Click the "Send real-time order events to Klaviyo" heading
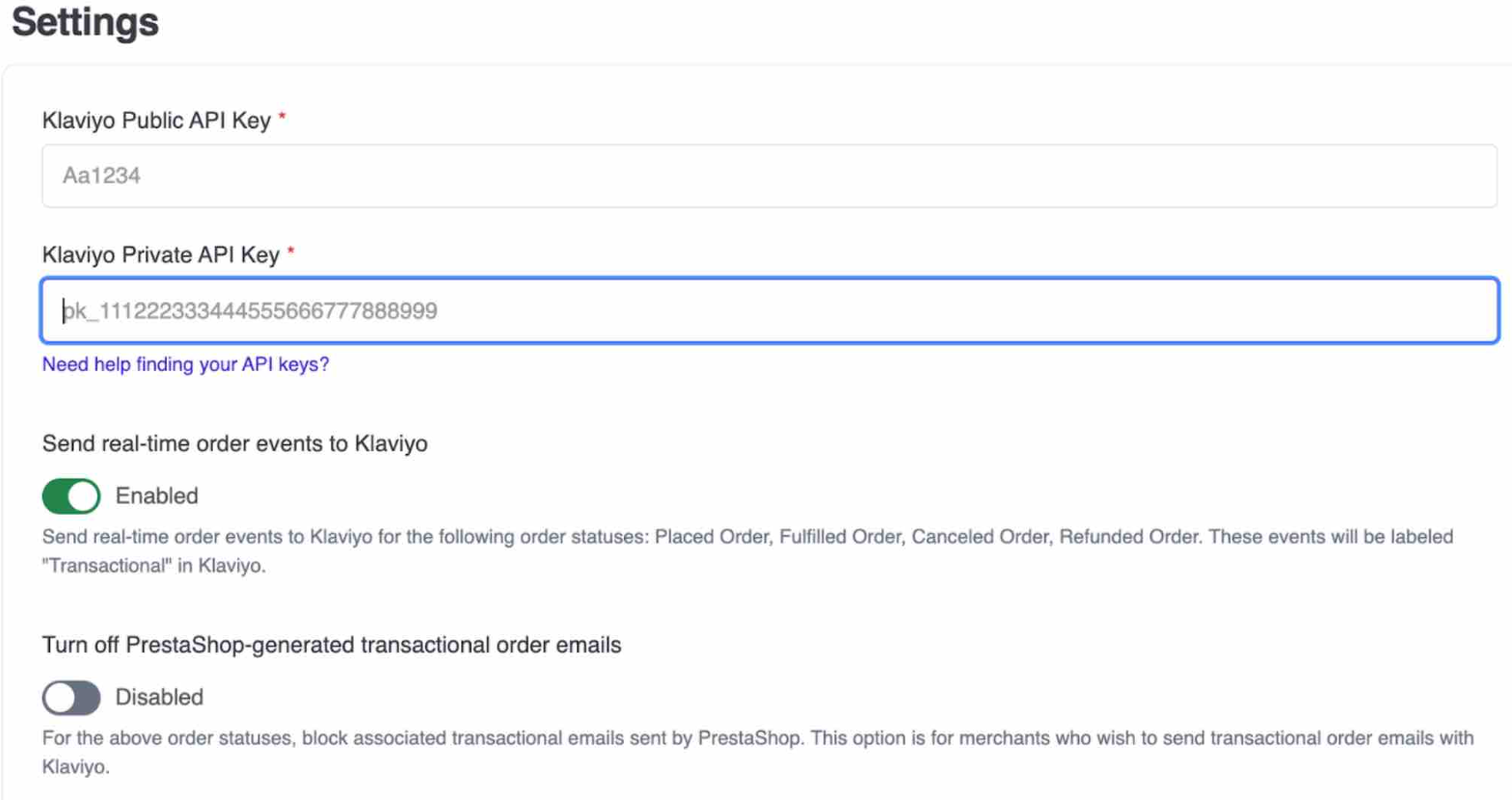The image size is (1512, 800). (234, 444)
